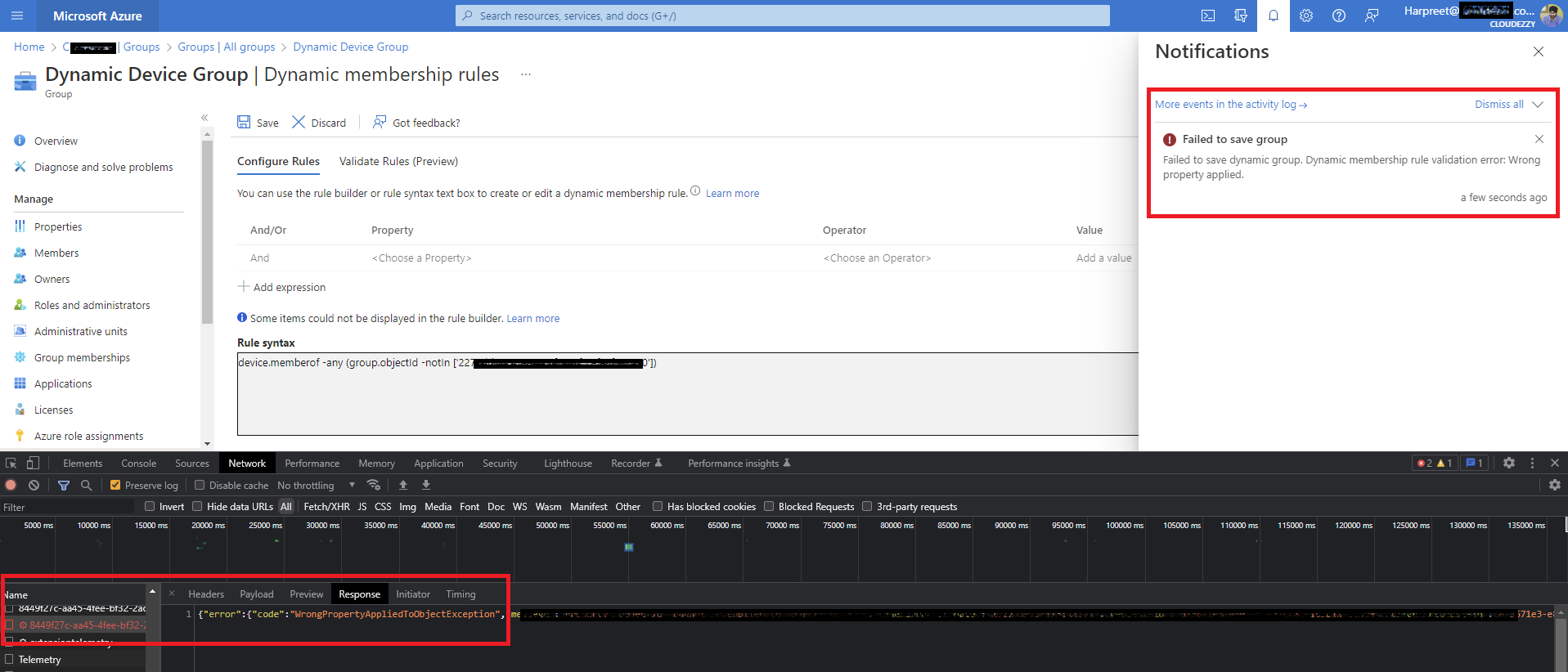Viewport: 1568px width, 672px height.
Task: Open the network search magnifier
Action: coord(87,485)
